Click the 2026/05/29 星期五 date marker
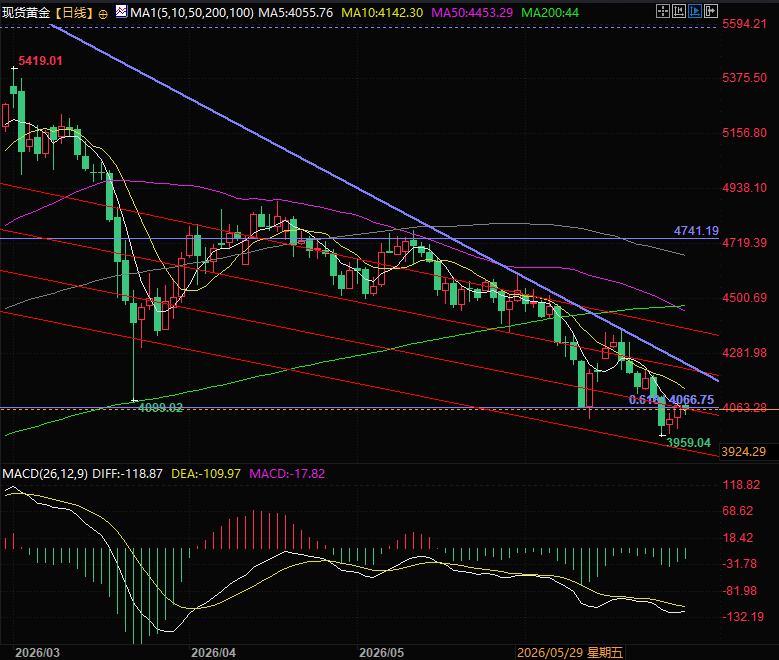Viewport: 779px width, 660px height. click(570, 653)
